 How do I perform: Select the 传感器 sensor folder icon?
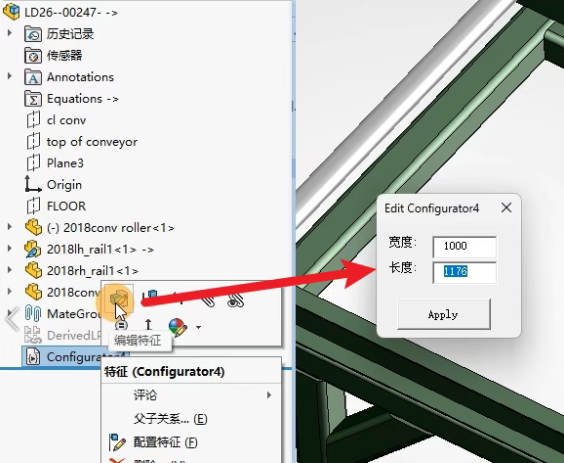pyautogui.click(x=33, y=55)
